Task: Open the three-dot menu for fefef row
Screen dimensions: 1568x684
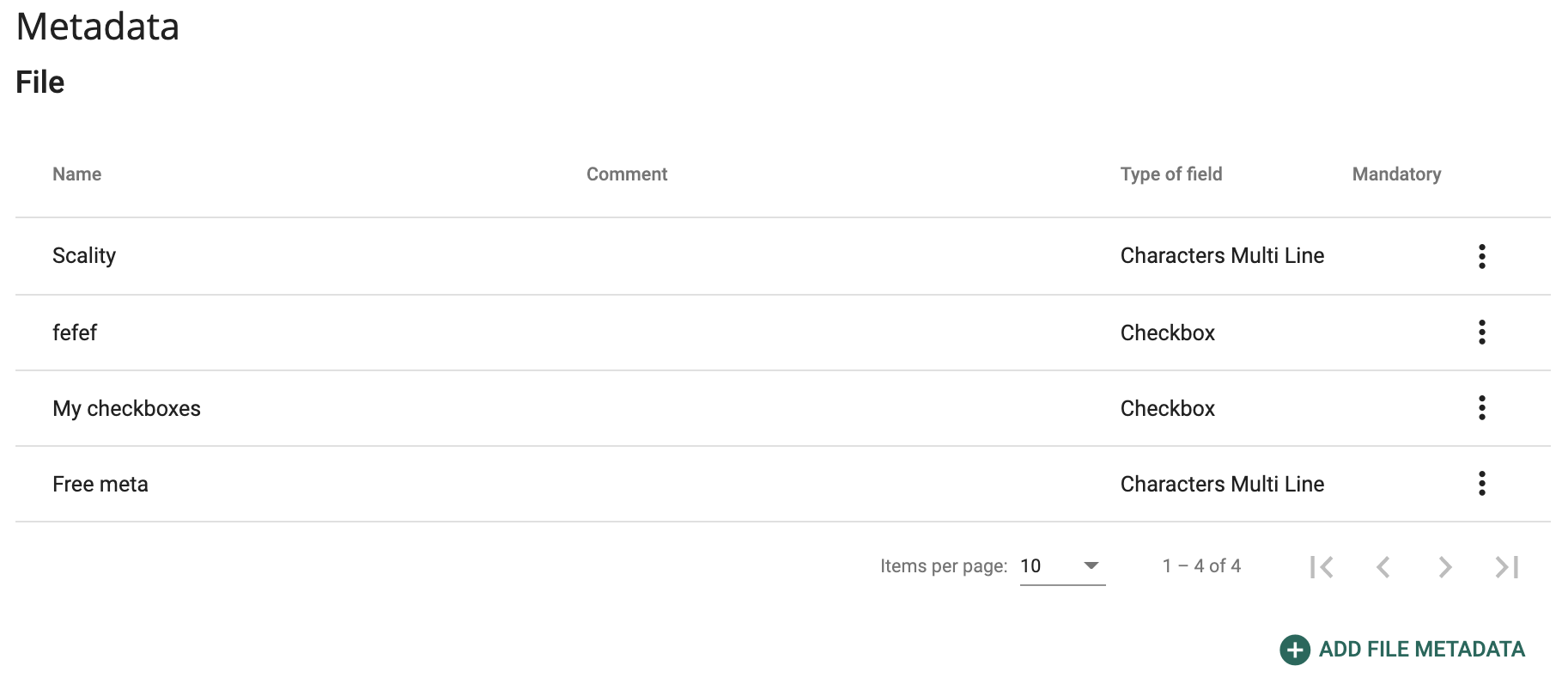Action: (1481, 332)
